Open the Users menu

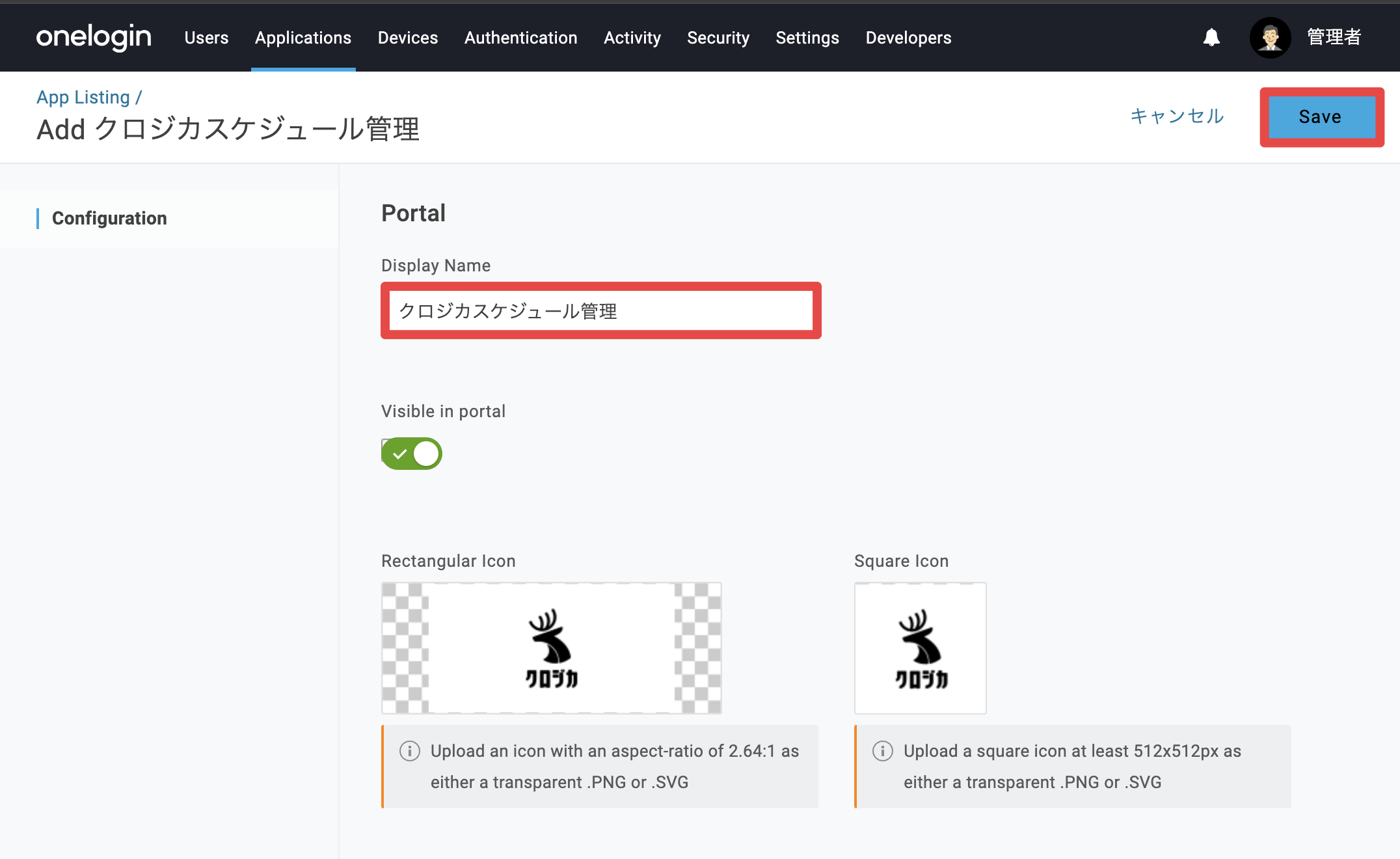point(206,38)
